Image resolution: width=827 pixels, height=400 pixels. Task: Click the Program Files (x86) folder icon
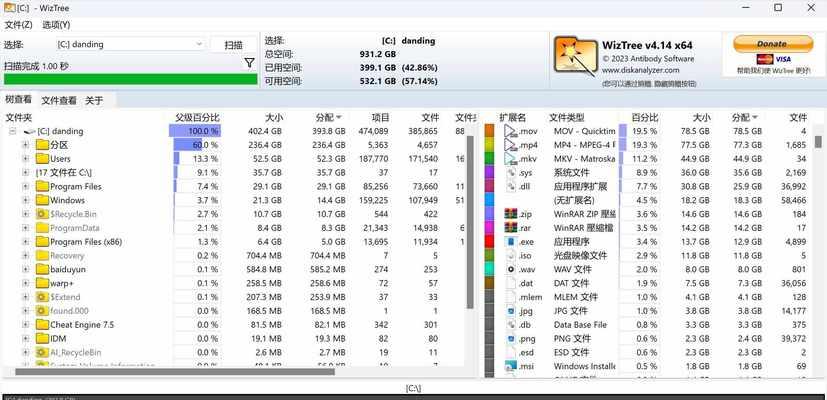[x=42, y=242]
